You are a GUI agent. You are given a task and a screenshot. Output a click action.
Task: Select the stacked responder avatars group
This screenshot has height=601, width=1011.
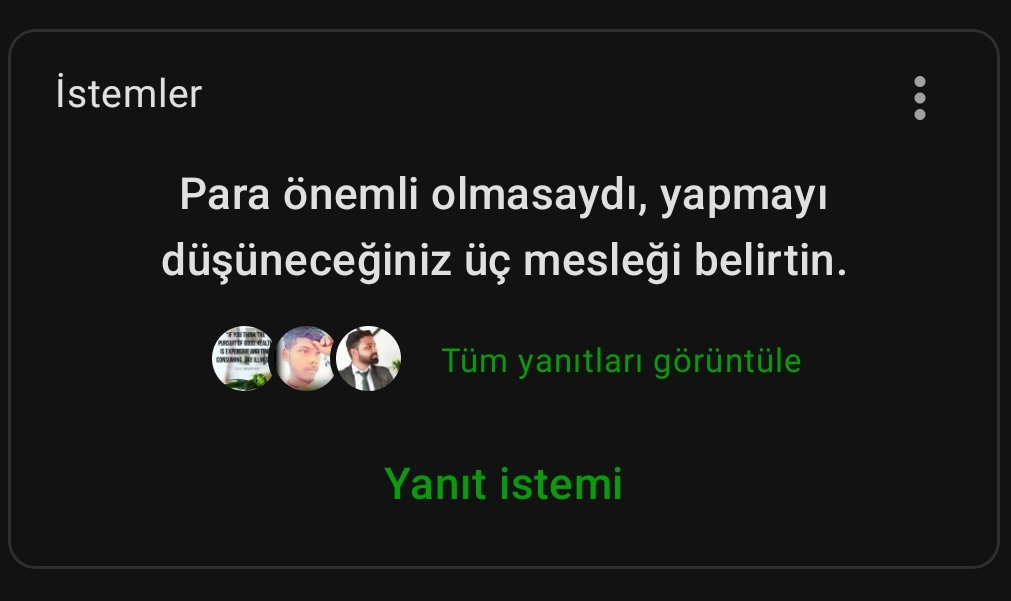306,358
